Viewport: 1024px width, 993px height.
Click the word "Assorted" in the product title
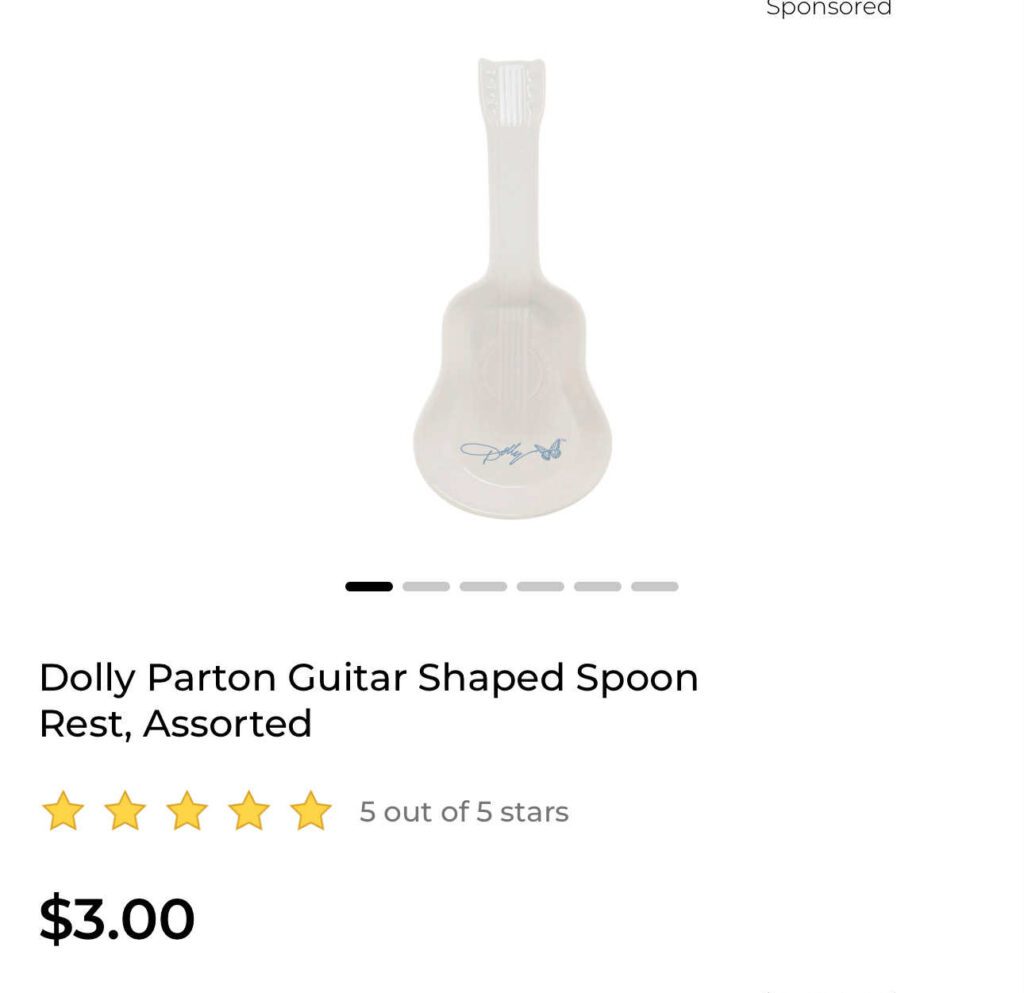[x=227, y=723]
